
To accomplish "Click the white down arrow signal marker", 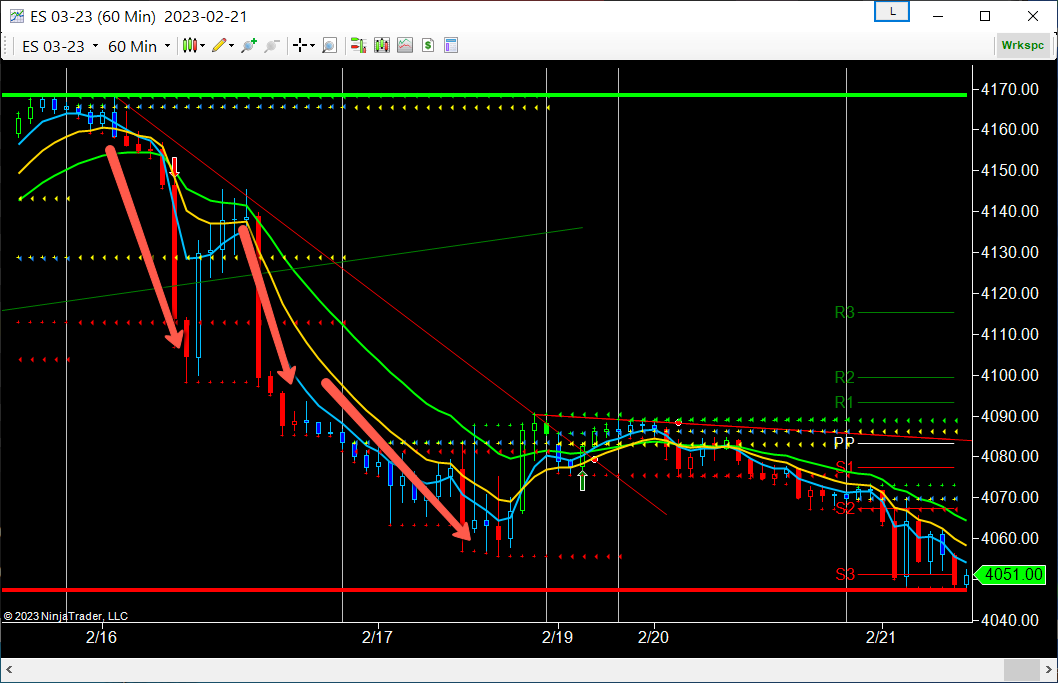I will click(x=175, y=167).
